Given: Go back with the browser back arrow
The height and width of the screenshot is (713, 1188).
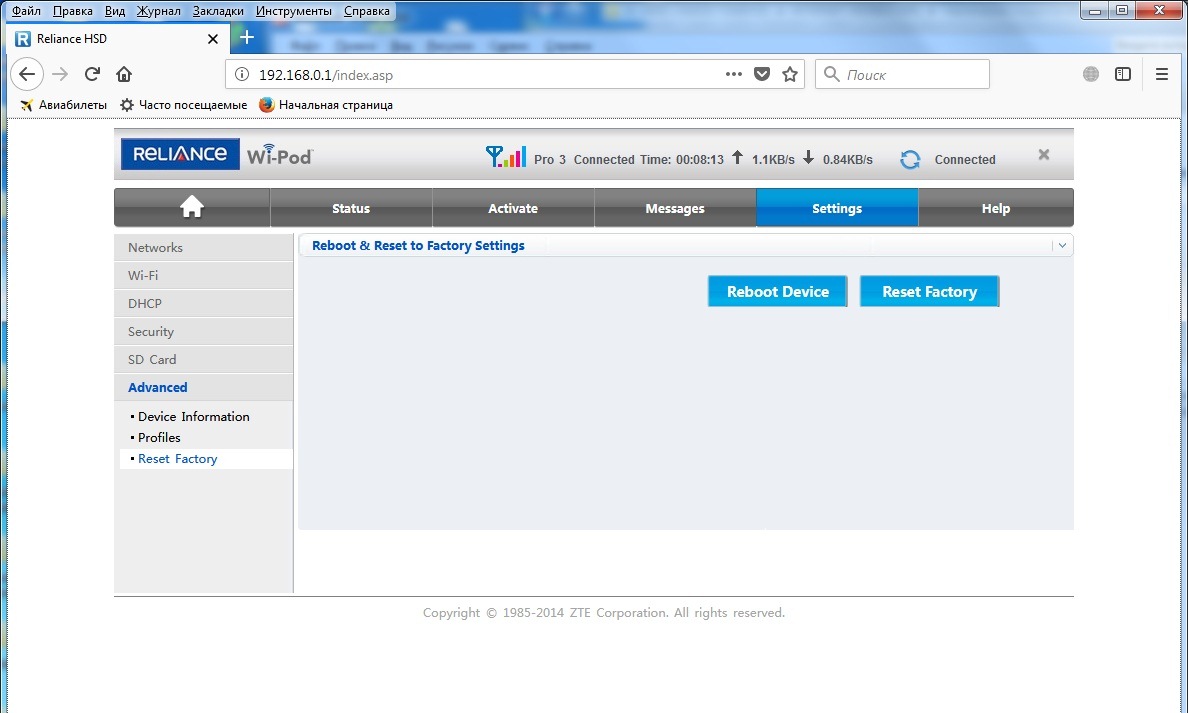Looking at the screenshot, I should point(27,74).
